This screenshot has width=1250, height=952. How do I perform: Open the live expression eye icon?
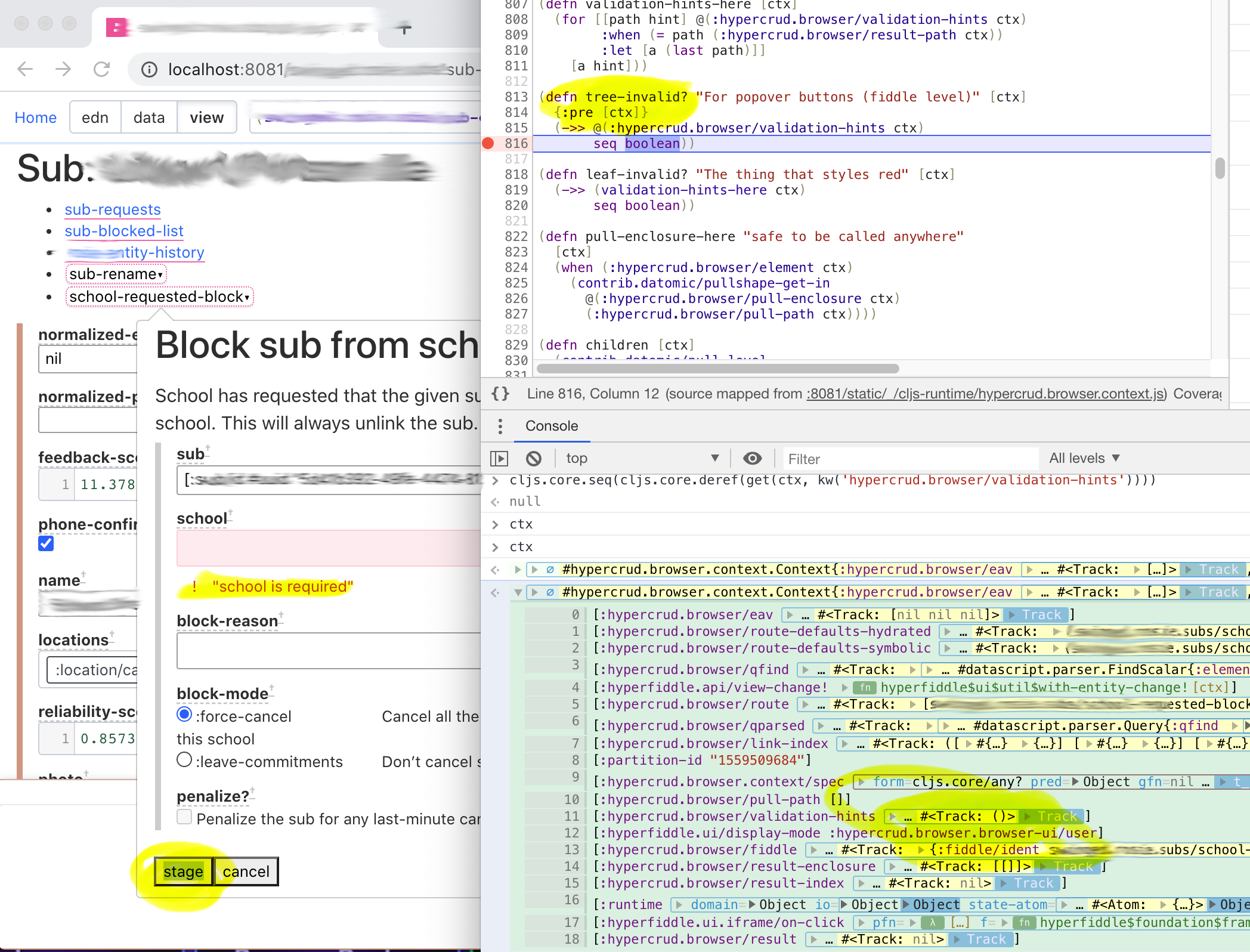[752, 458]
